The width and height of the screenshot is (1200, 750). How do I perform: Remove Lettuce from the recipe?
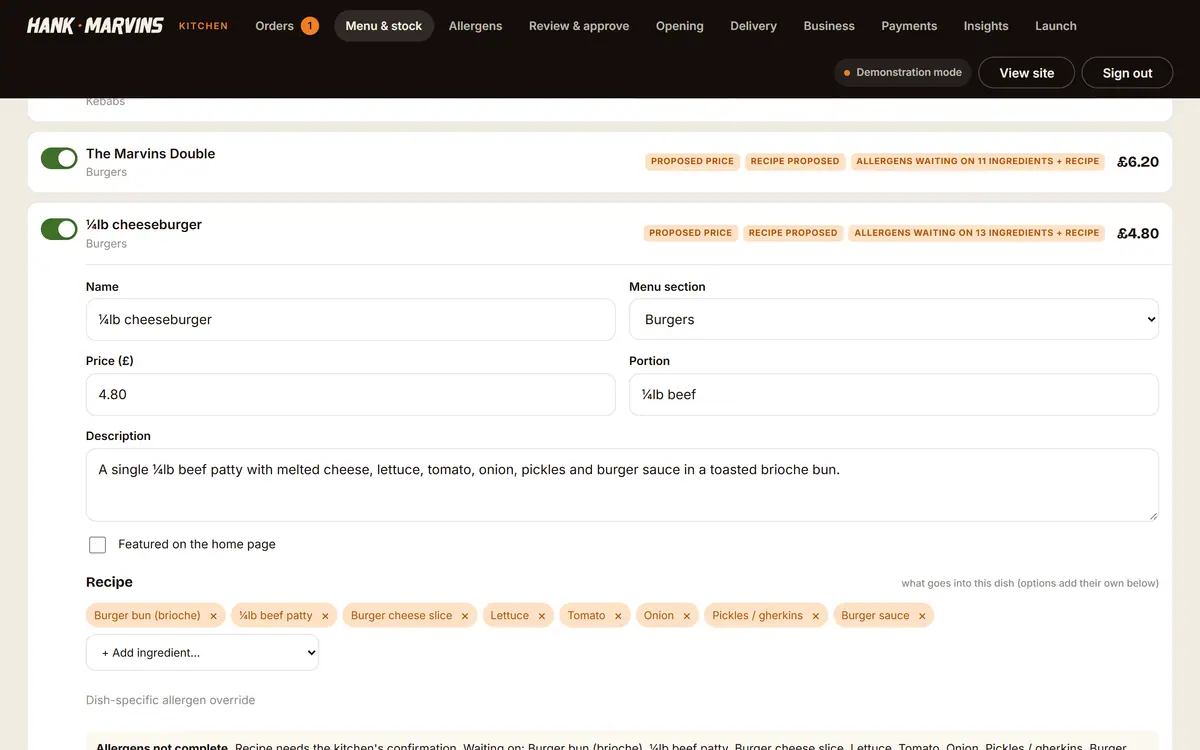(x=542, y=616)
